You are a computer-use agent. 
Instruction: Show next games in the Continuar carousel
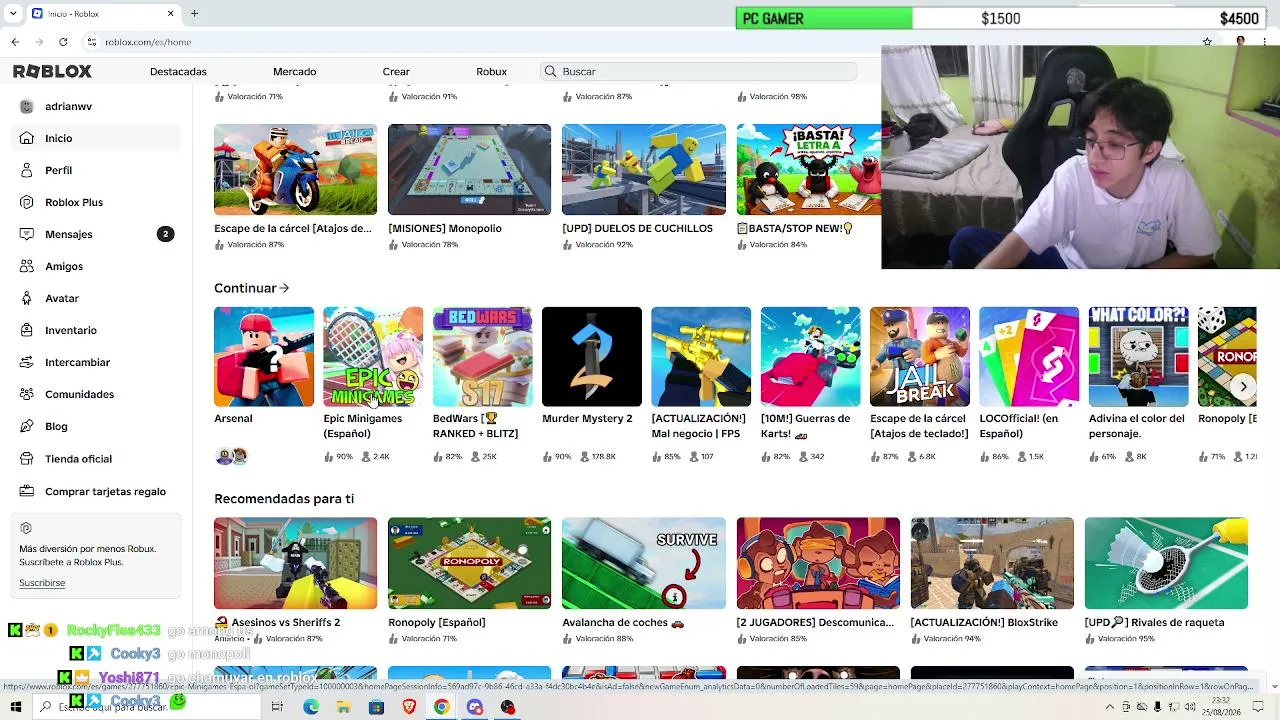pyautogui.click(x=1243, y=387)
